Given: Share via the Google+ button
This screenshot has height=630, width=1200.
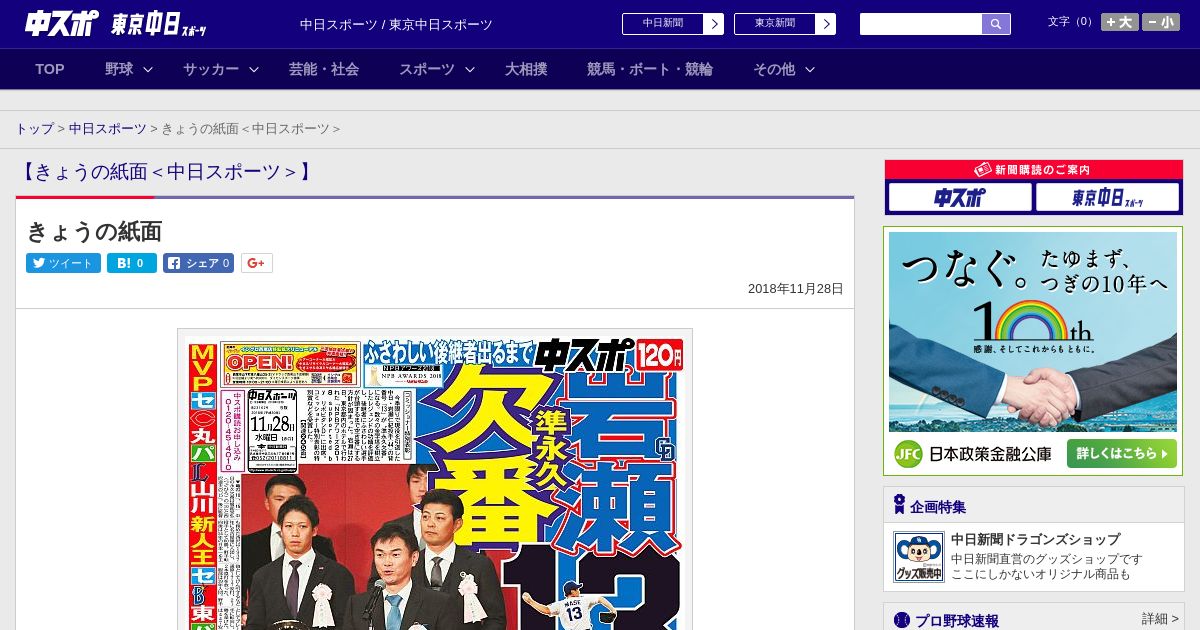Looking at the screenshot, I should pyautogui.click(x=256, y=263).
